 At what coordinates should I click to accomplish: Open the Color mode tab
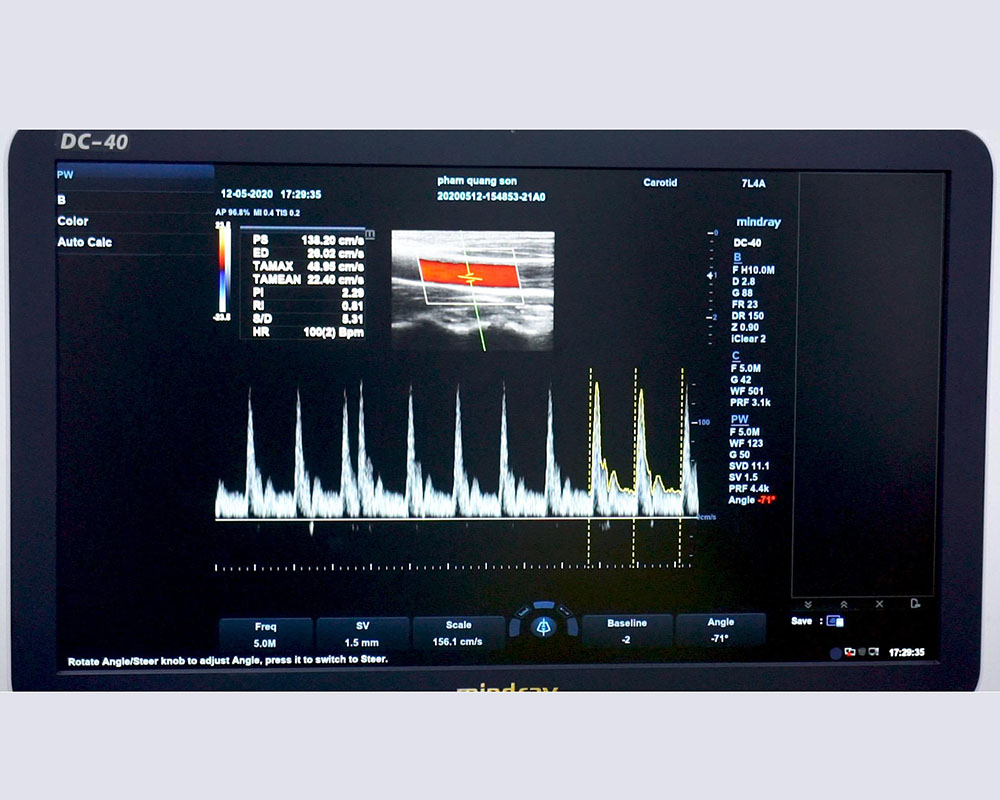pos(134,221)
